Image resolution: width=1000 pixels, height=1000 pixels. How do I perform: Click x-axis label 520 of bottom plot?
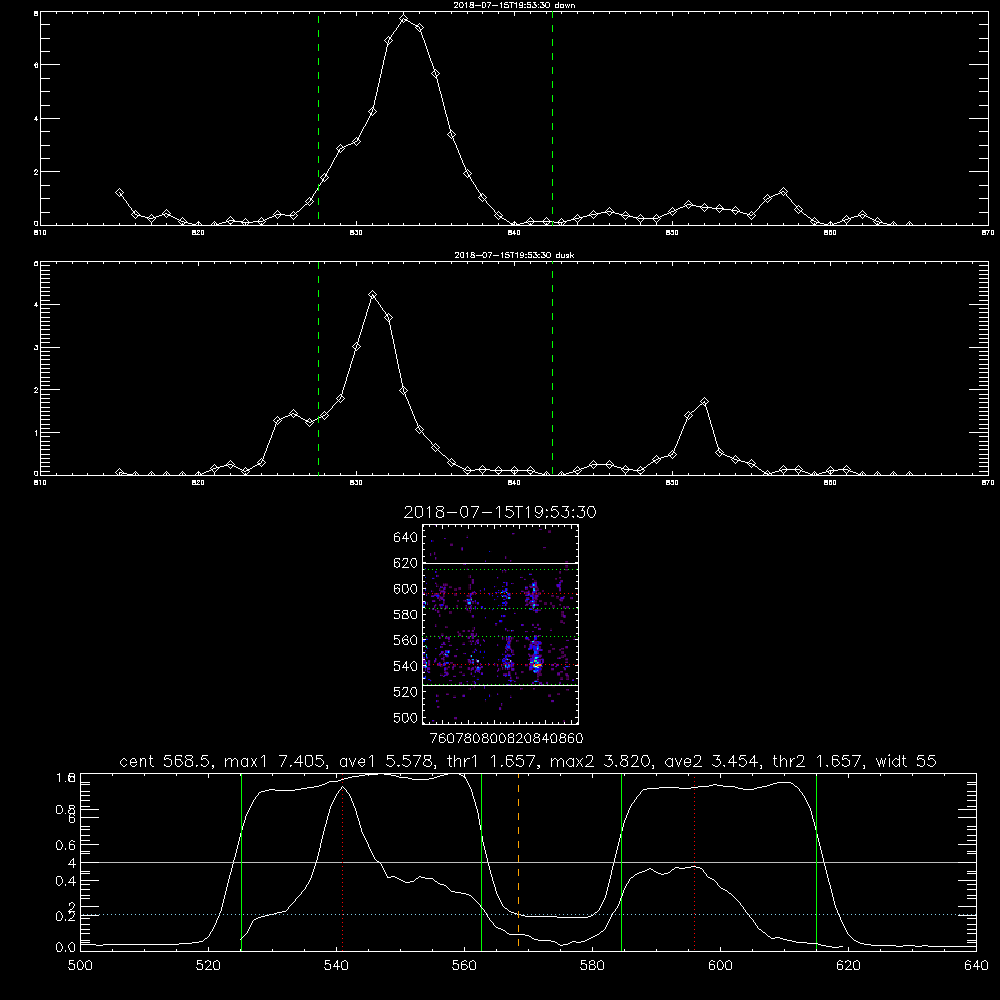point(208,965)
